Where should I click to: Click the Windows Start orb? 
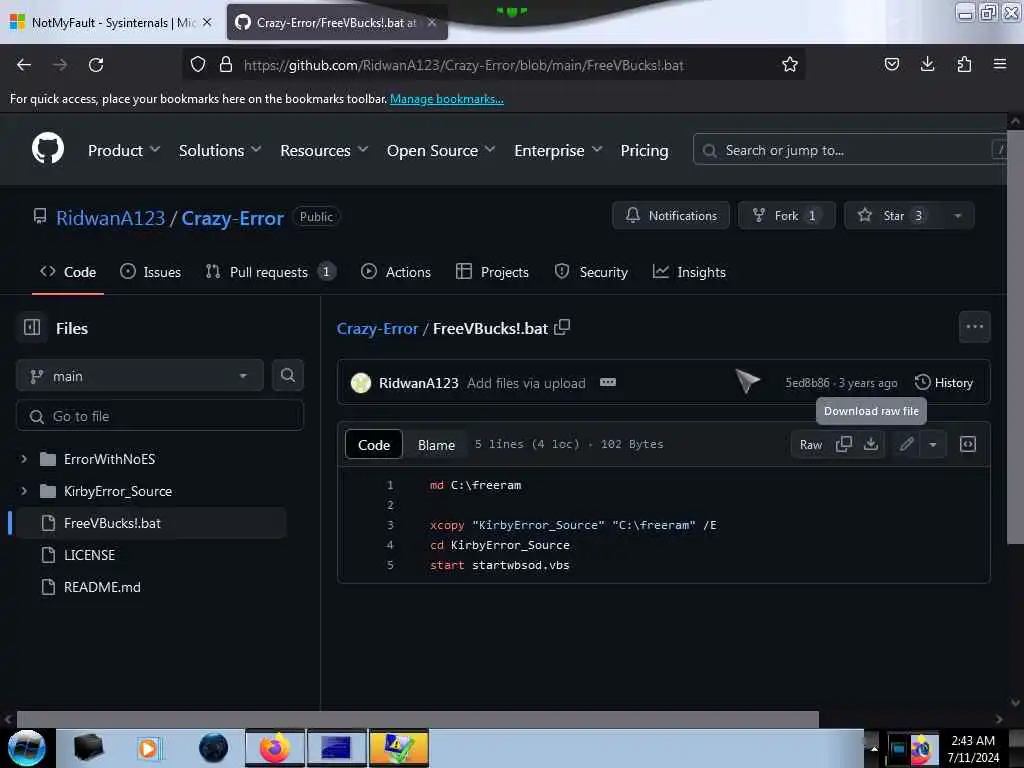26,748
